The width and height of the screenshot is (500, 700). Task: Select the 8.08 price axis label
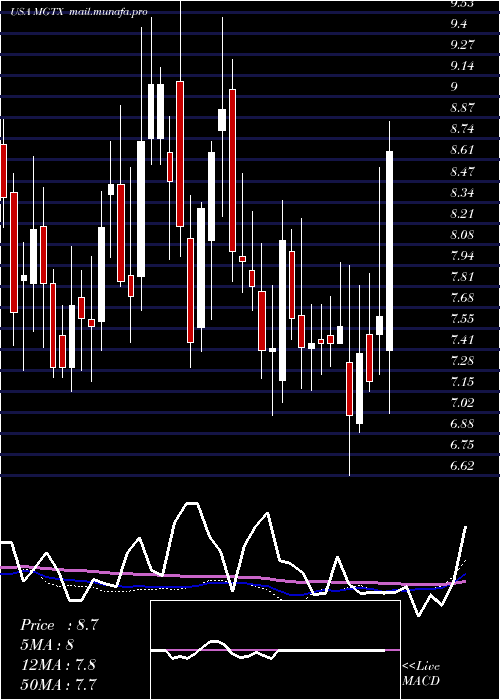click(462, 235)
